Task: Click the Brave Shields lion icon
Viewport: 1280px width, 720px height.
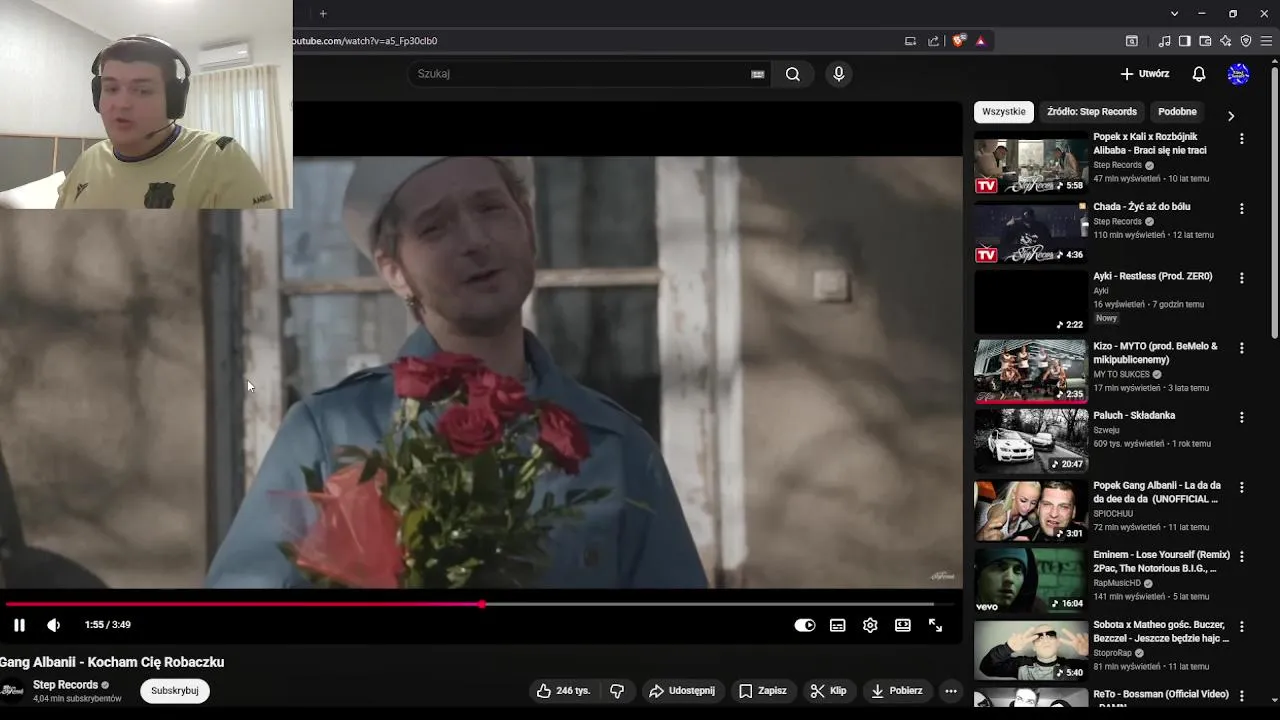Action: 959,41
